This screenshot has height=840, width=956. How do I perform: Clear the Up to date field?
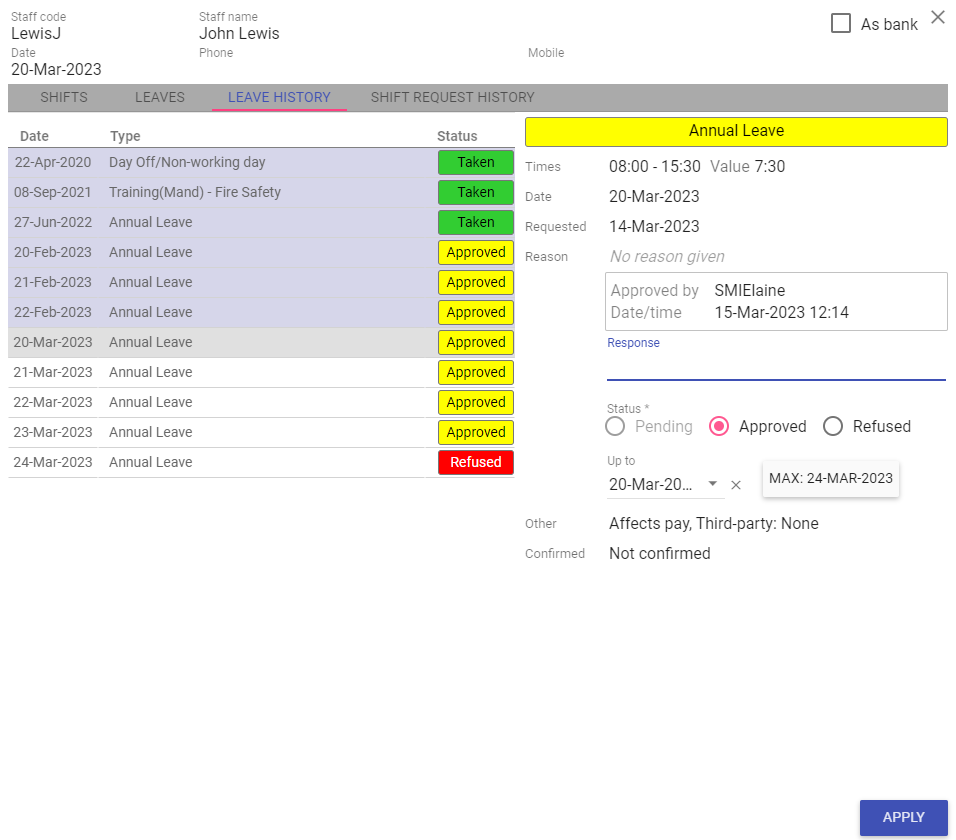coord(736,485)
